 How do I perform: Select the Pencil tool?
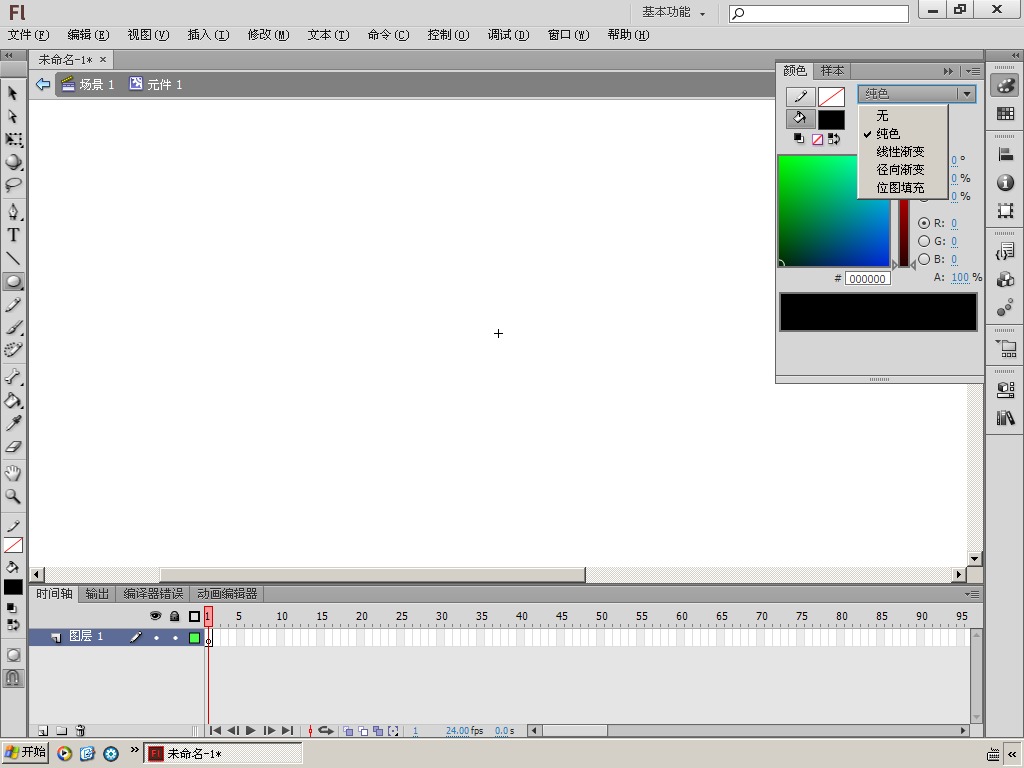pyautogui.click(x=13, y=305)
